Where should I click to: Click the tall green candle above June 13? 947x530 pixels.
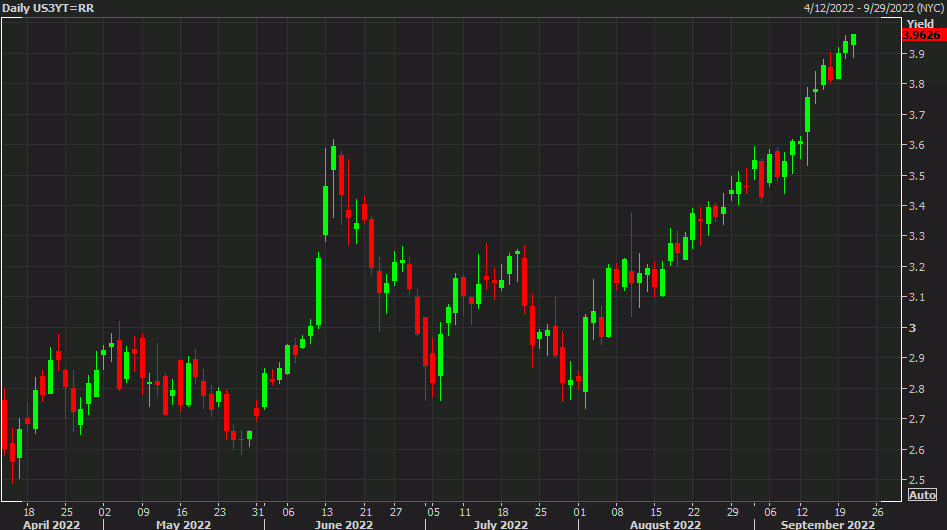point(326,210)
